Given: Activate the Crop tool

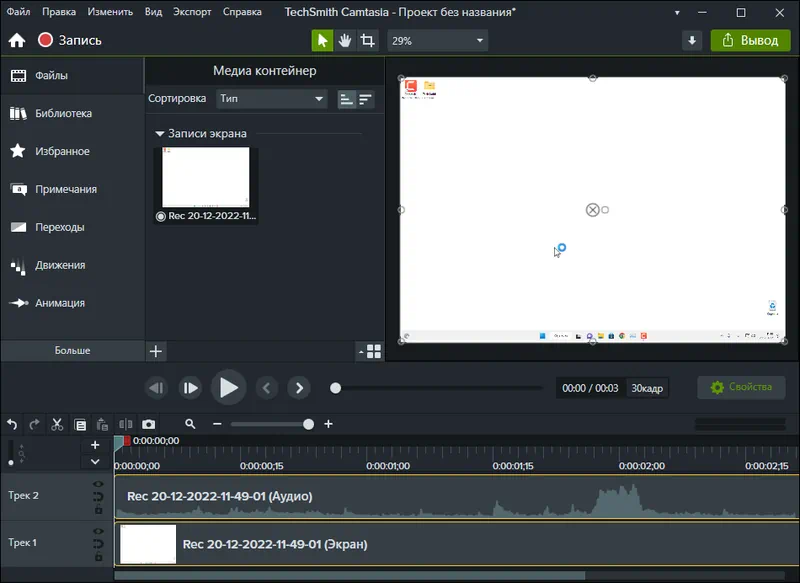Looking at the screenshot, I should point(367,40).
